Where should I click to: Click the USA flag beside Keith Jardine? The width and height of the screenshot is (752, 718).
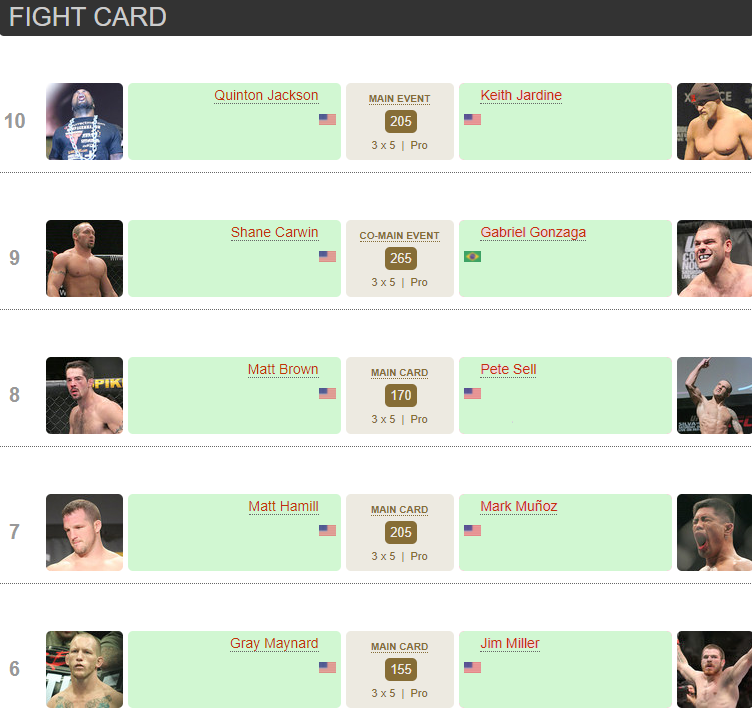coord(472,119)
